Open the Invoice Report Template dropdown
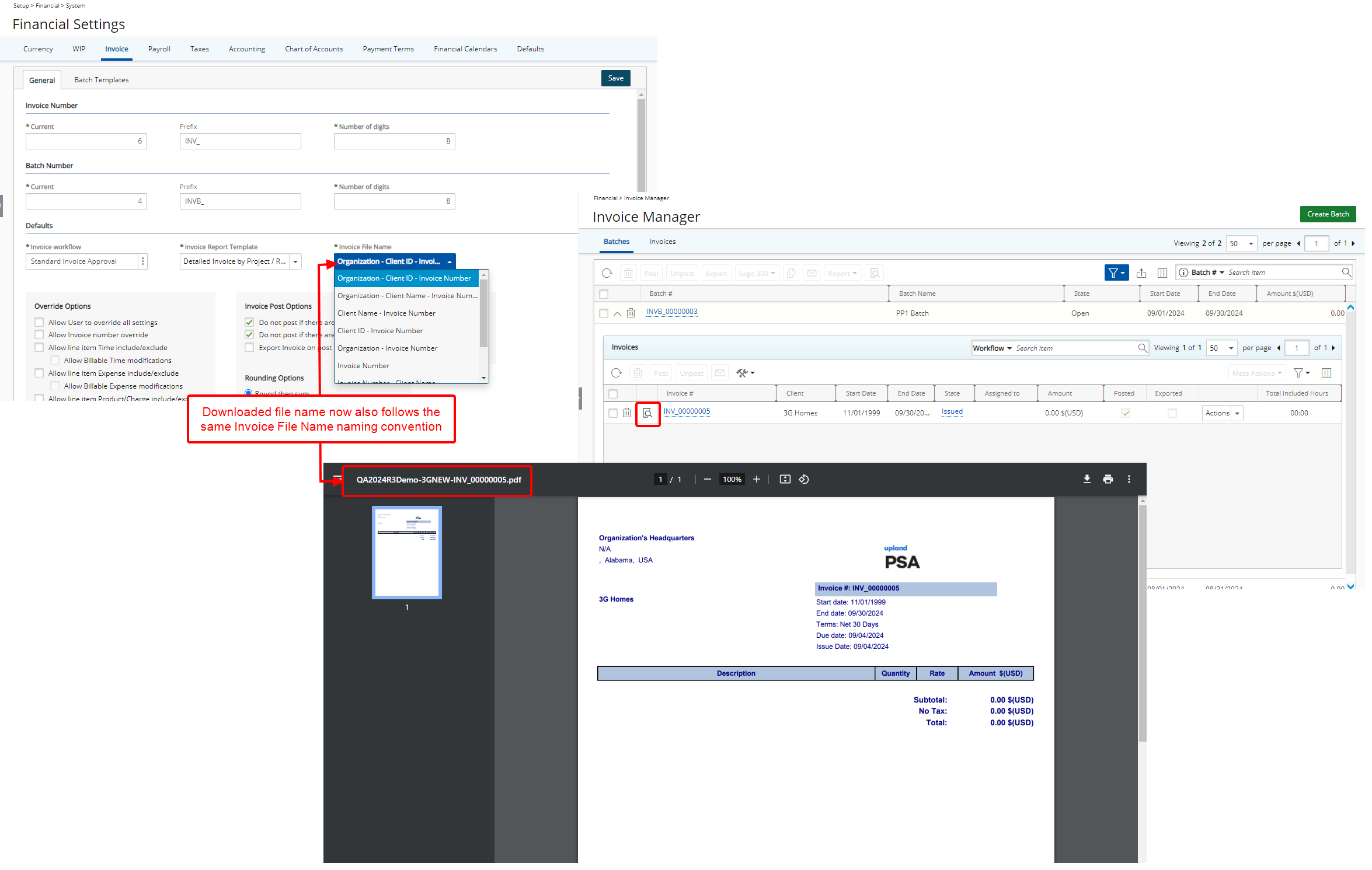The width and height of the screenshot is (1372, 870). (296, 261)
